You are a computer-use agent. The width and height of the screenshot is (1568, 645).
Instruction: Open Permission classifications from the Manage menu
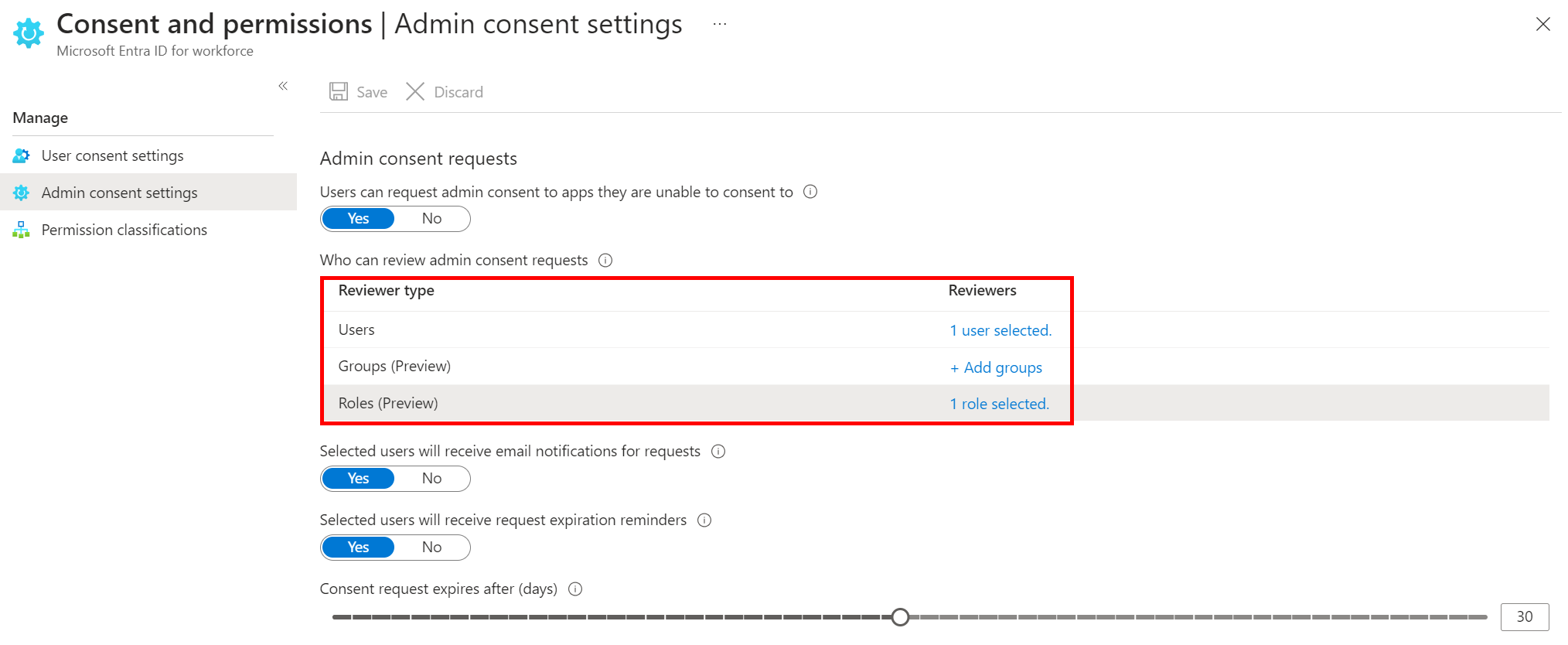[124, 229]
